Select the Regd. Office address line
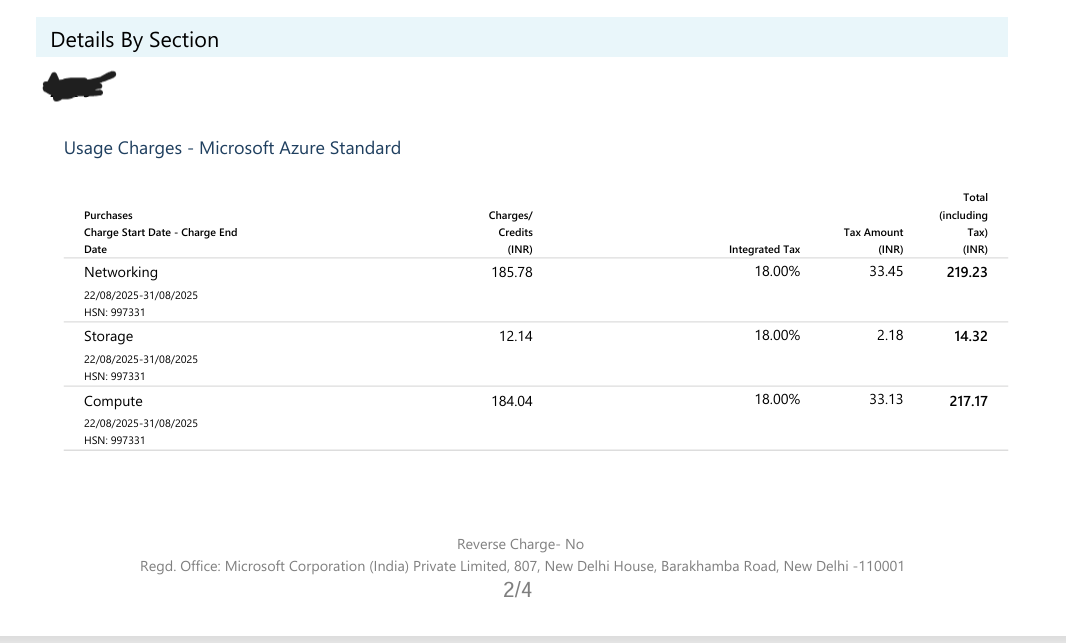Screen dimensions: 1066x643 522,566
